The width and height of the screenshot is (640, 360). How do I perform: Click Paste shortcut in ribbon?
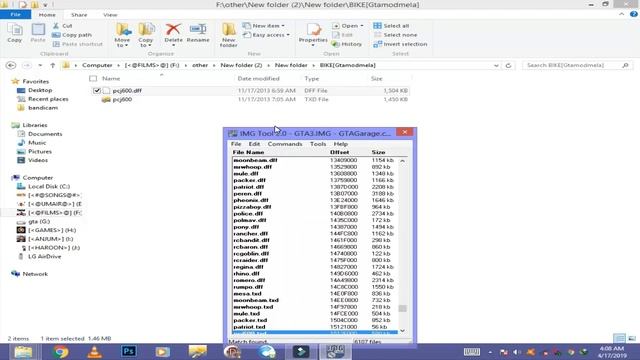point(78,44)
